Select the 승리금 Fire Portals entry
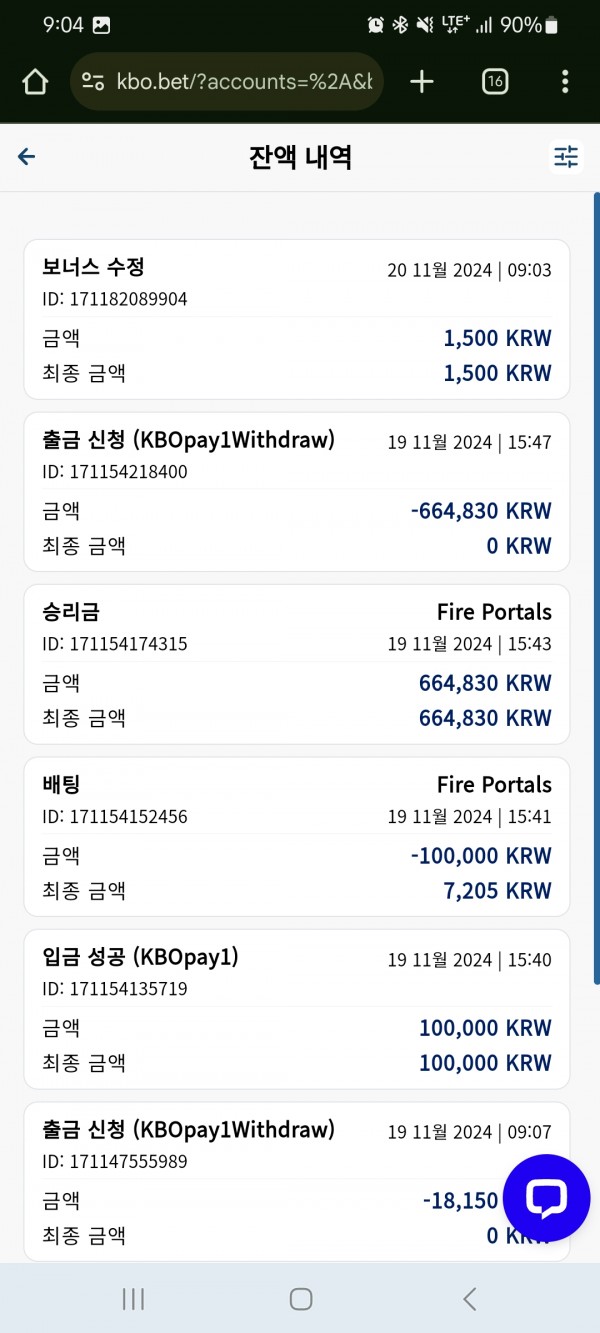Image resolution: width=600 pixels, height=1333 pixels. (x=297, y=664)
